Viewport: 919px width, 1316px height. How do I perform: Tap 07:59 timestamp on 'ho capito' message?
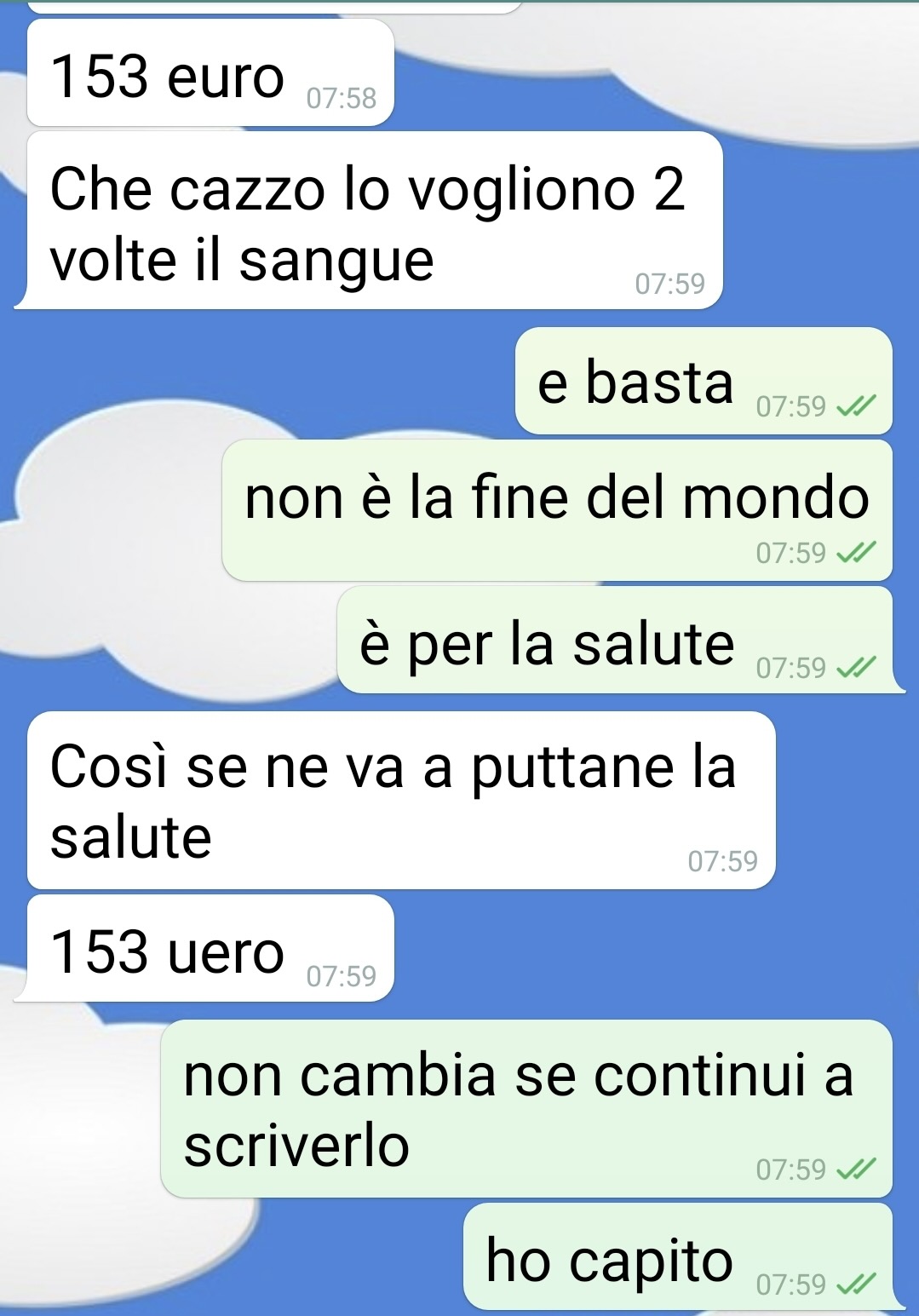pos(791,1284)
